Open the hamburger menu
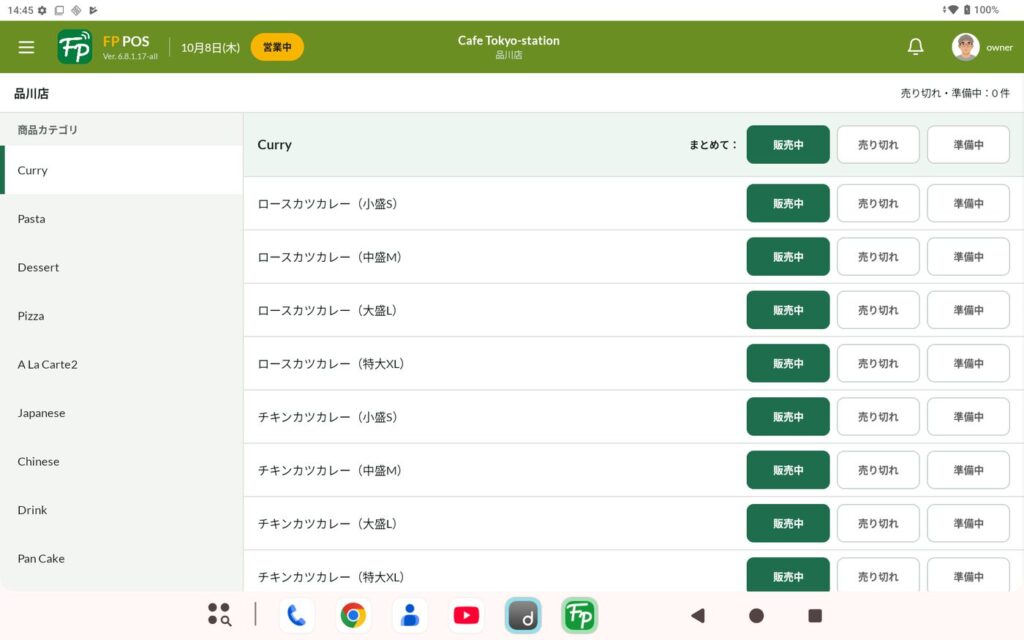 pyautogui.click(x=26, y=47)
